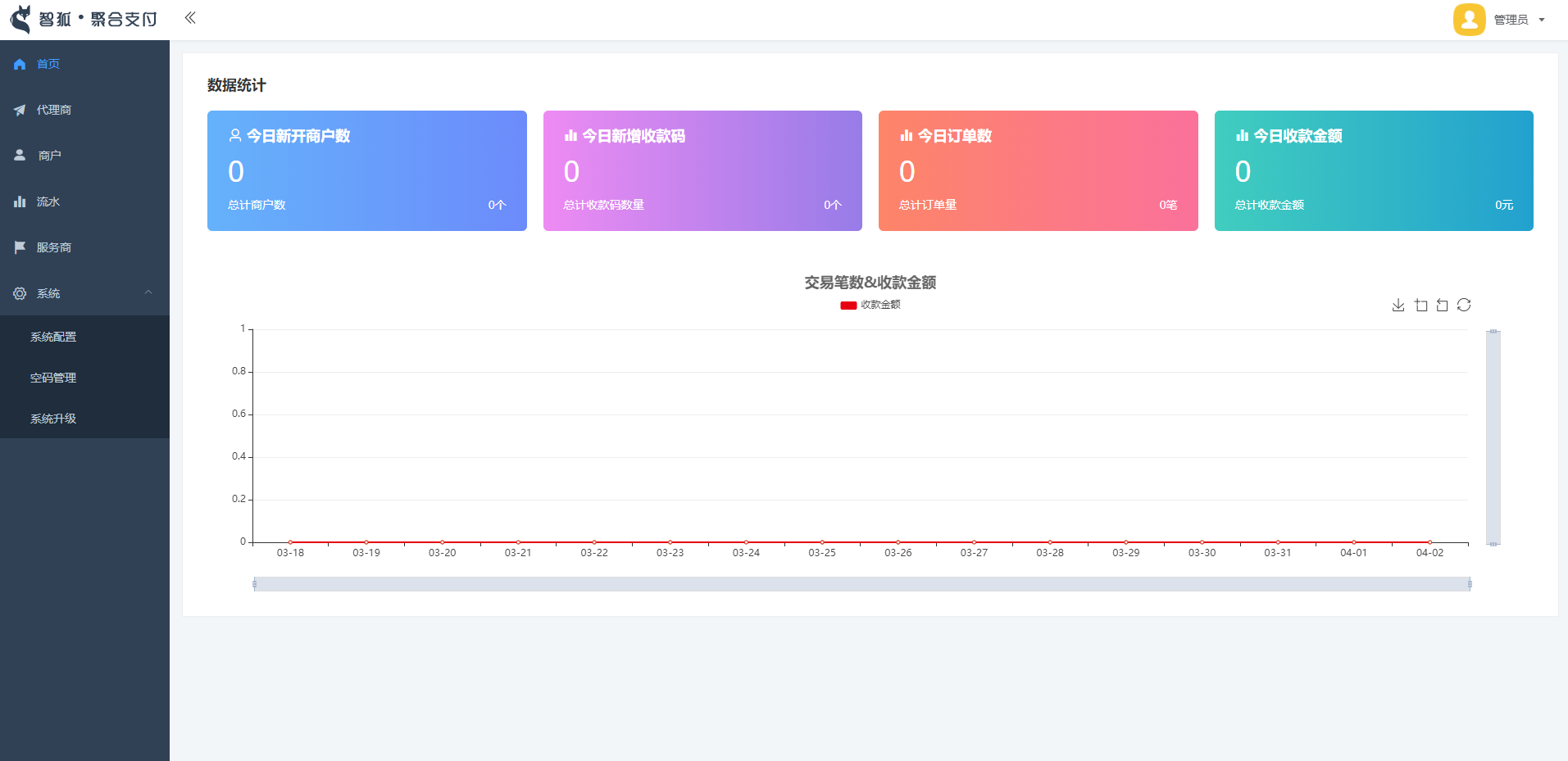The width and height of the screenshot is (1568, 761).
Task: Click the chart zoom reset (undo zoom) icon
Action: pos(1443,306)
